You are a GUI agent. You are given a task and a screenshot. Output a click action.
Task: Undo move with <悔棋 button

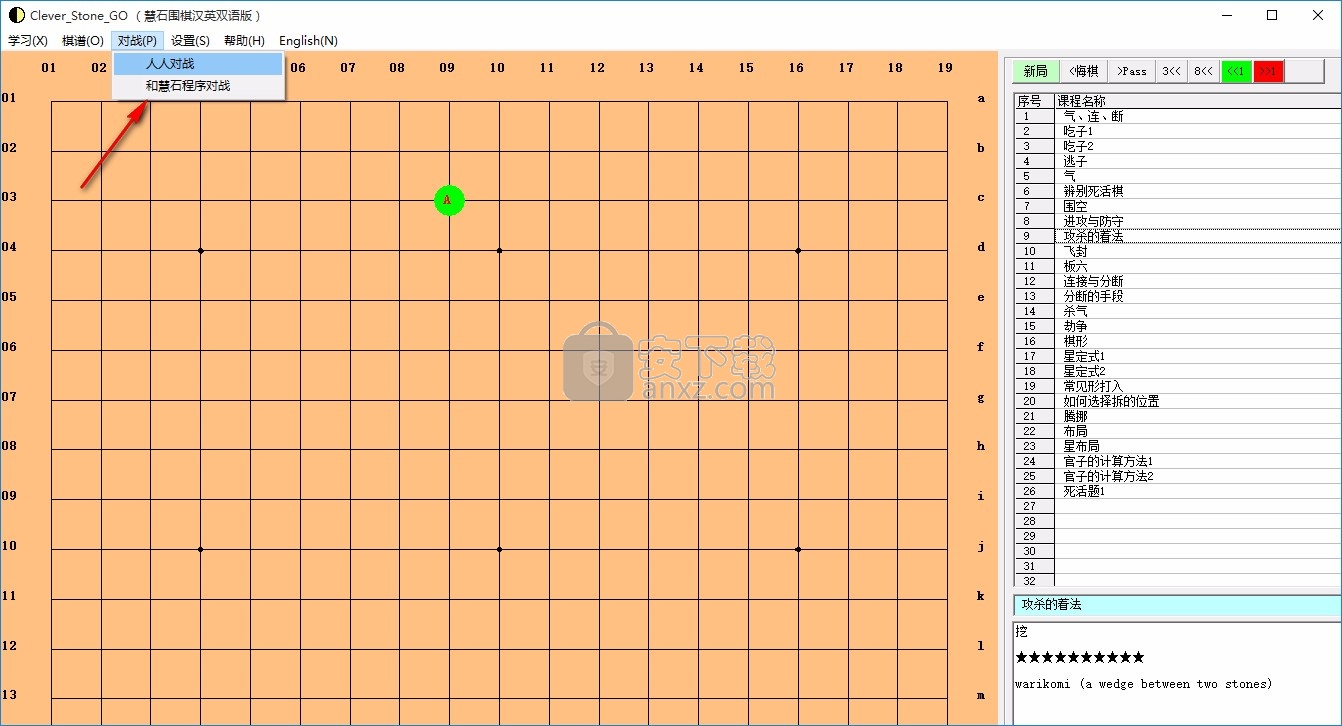pos(1083,71)
